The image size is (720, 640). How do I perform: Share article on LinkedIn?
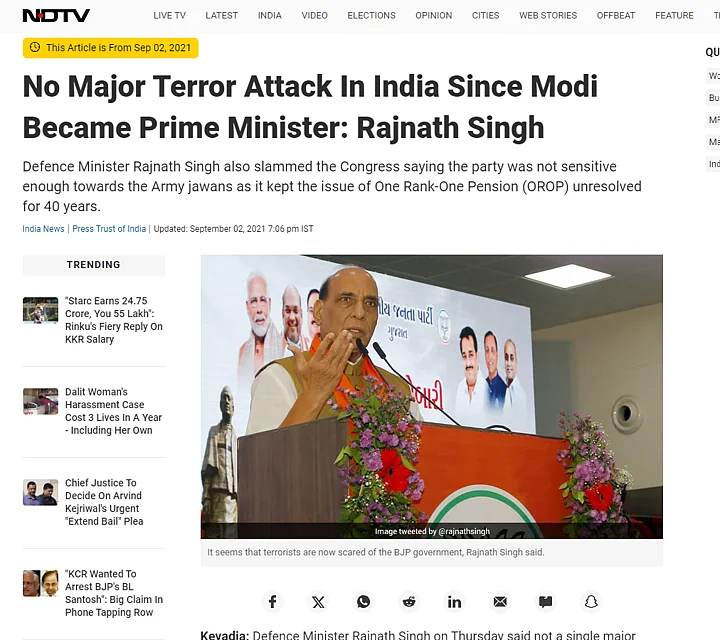click(x=454, y=602)
